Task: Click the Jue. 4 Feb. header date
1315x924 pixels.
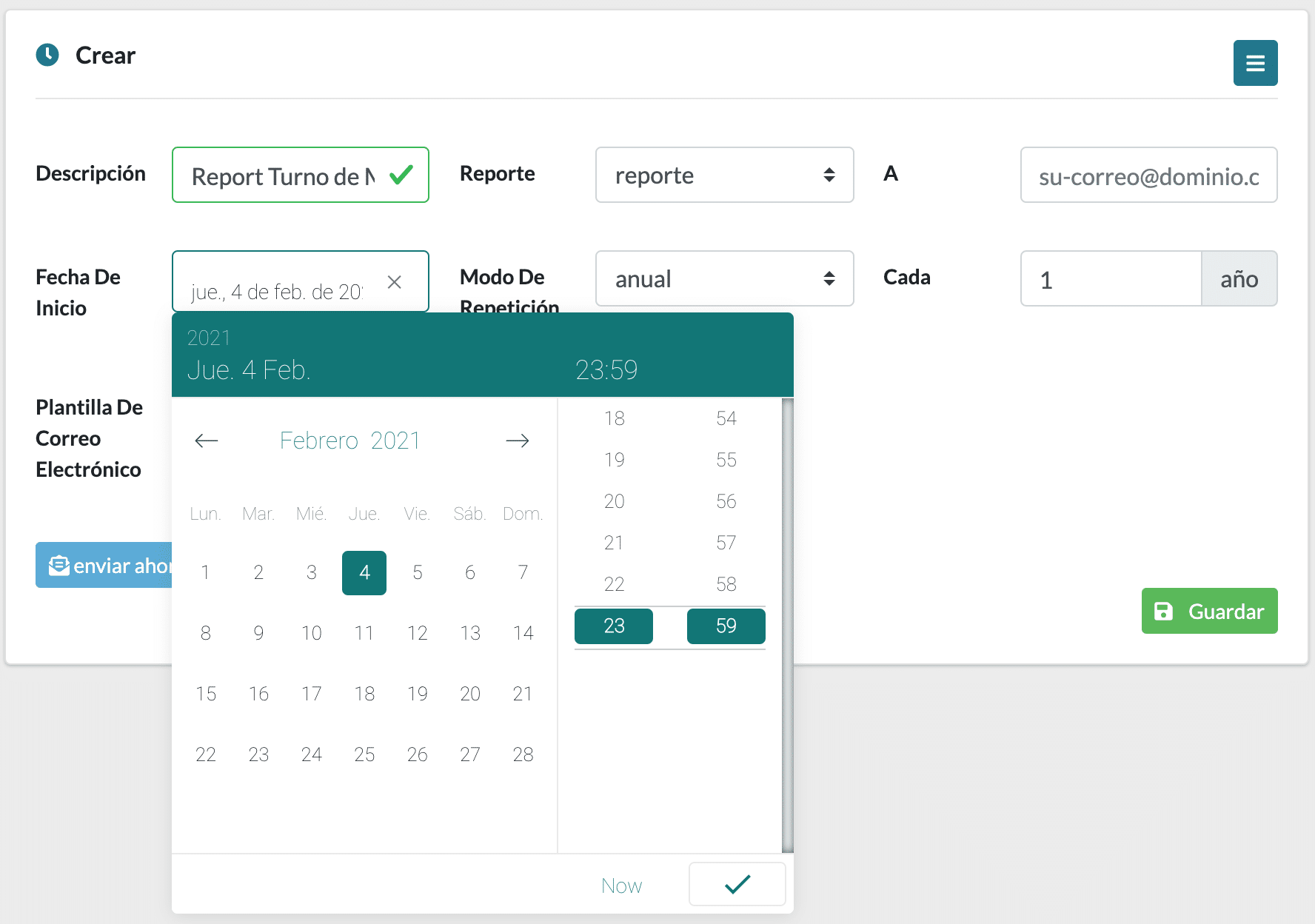Action: [x=249, y=369]
